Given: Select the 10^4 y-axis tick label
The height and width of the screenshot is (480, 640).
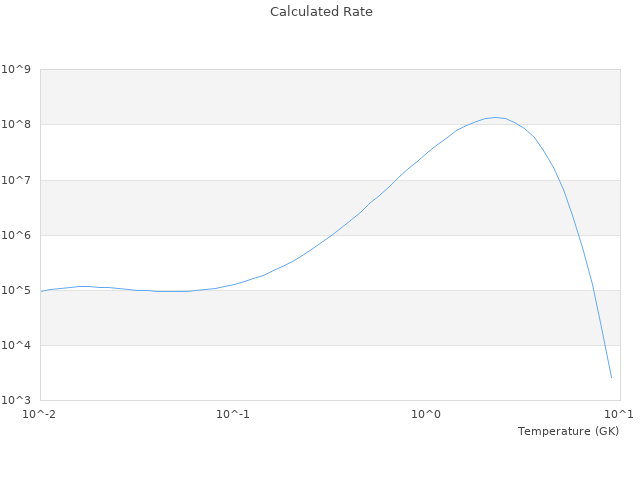Looking at the screenshot, I should (16, 345).
